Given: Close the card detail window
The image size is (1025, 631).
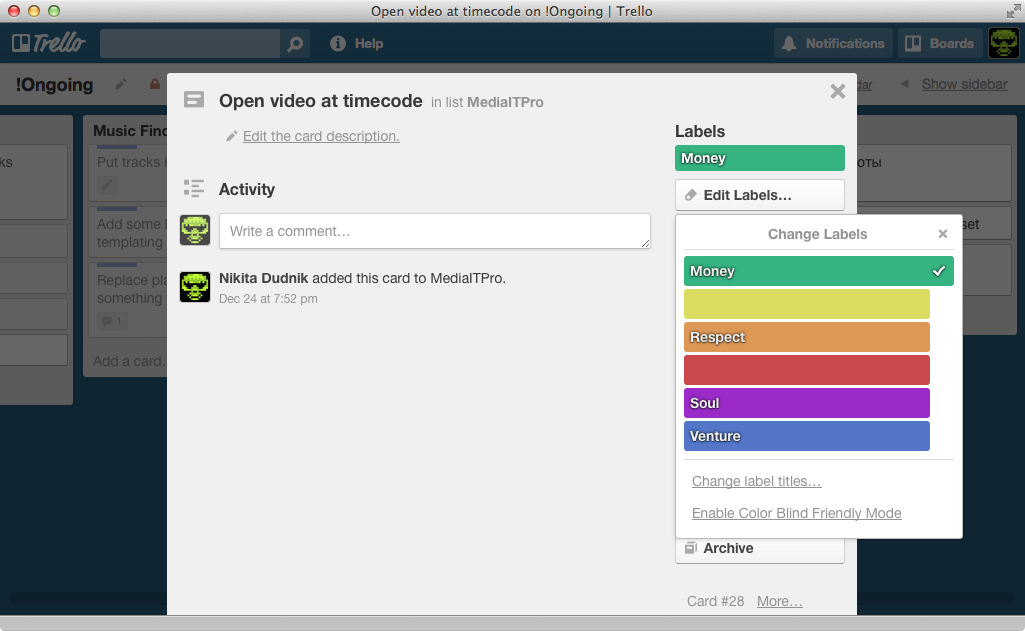Looking at the screenshot, I should point(837,92).
